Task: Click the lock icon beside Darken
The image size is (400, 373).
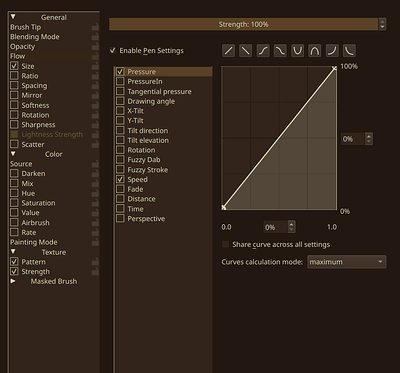Action: [95, 173]
